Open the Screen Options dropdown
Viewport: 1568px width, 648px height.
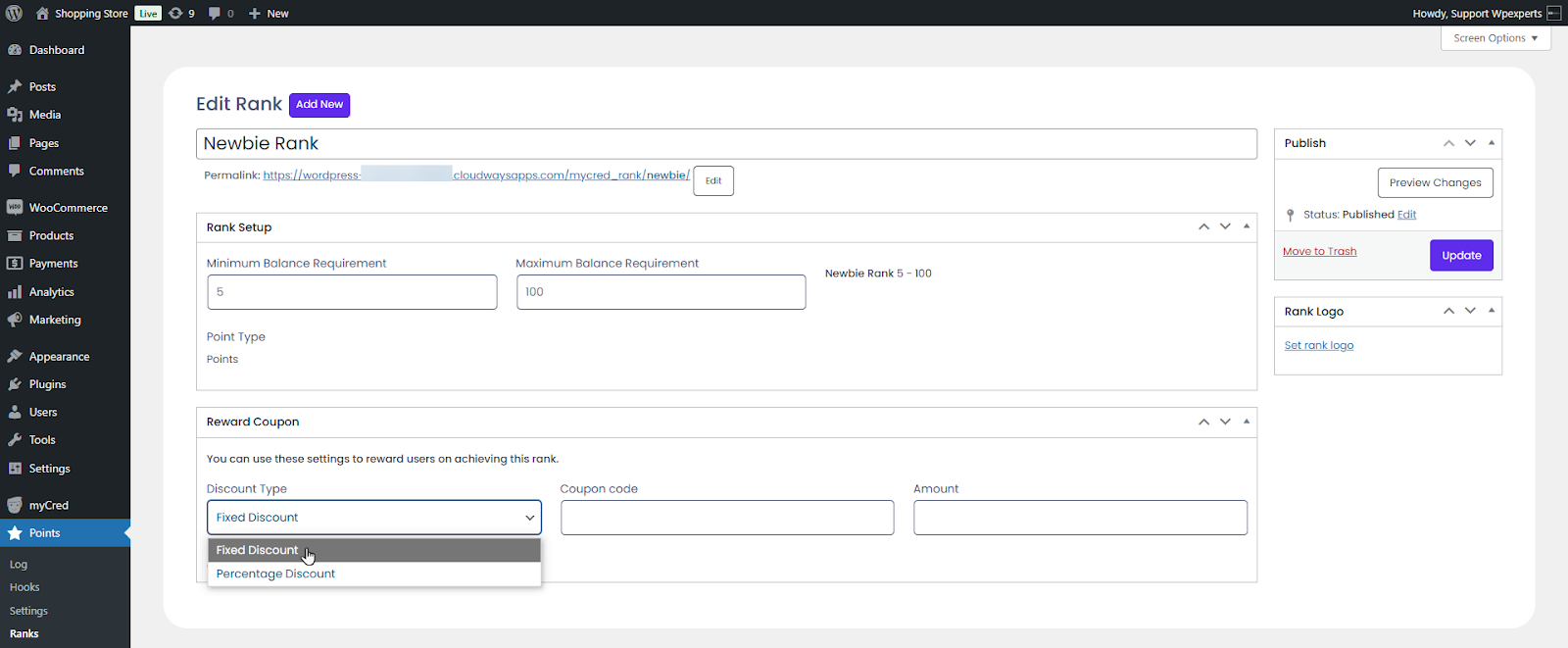[x=1494, y=38]
